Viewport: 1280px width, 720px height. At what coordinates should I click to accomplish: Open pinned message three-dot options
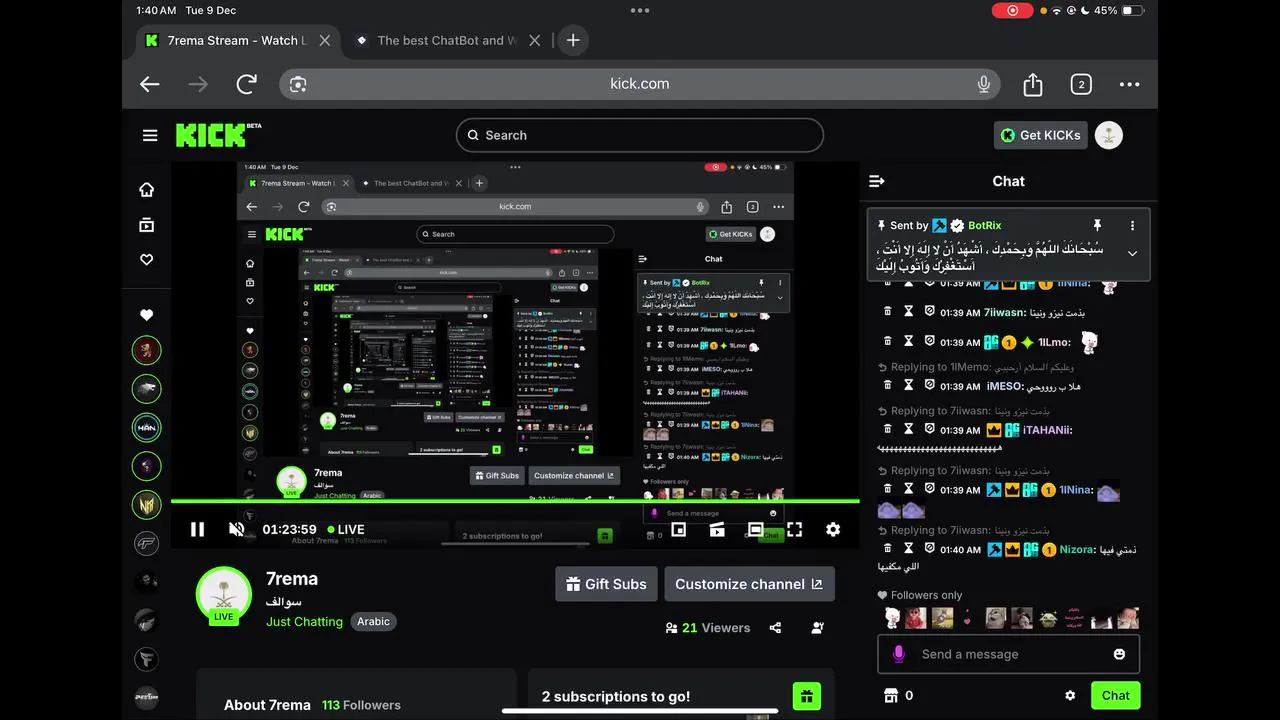point(1132,226)
